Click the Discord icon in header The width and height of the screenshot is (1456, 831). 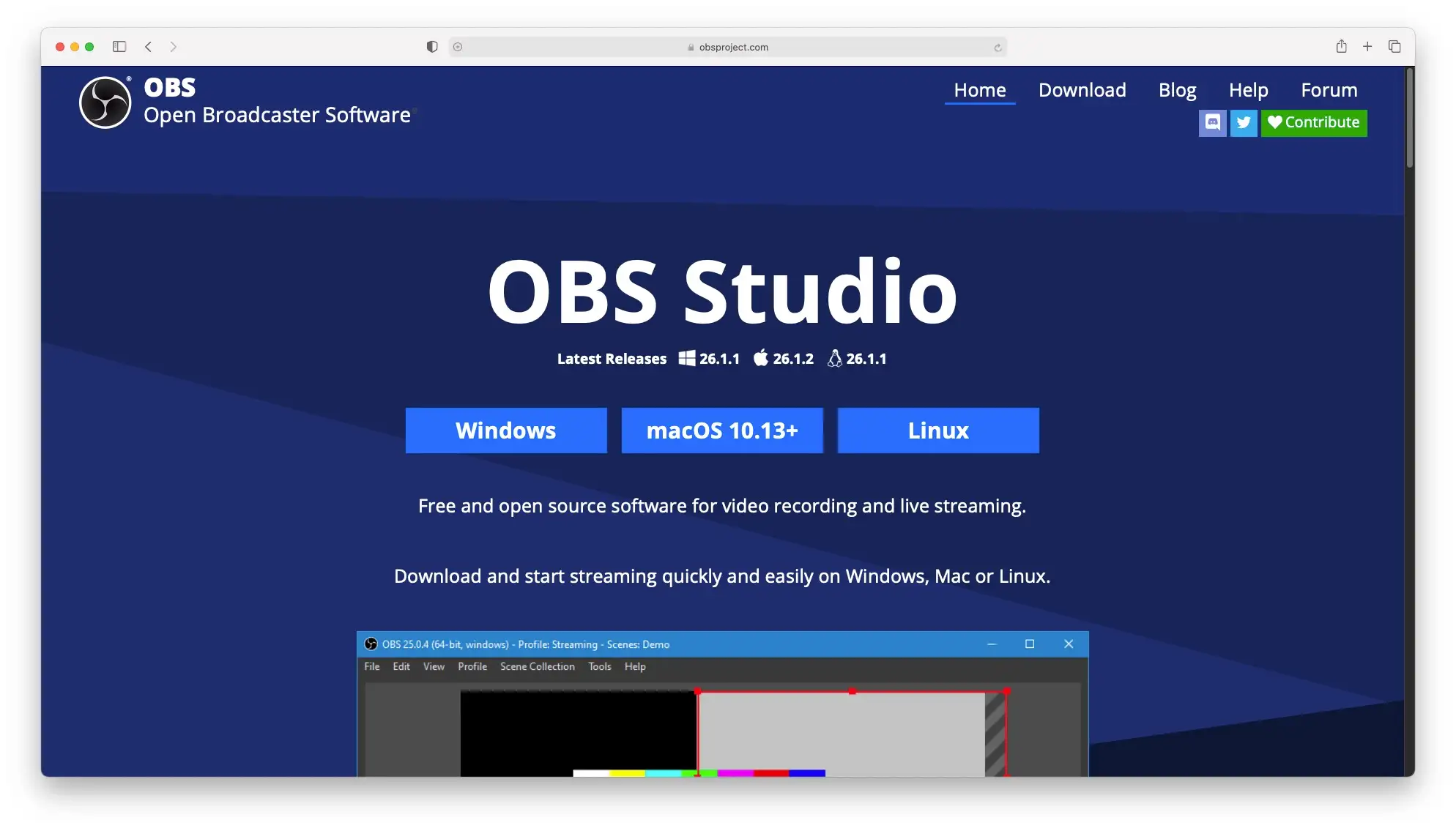point(1212,122)
